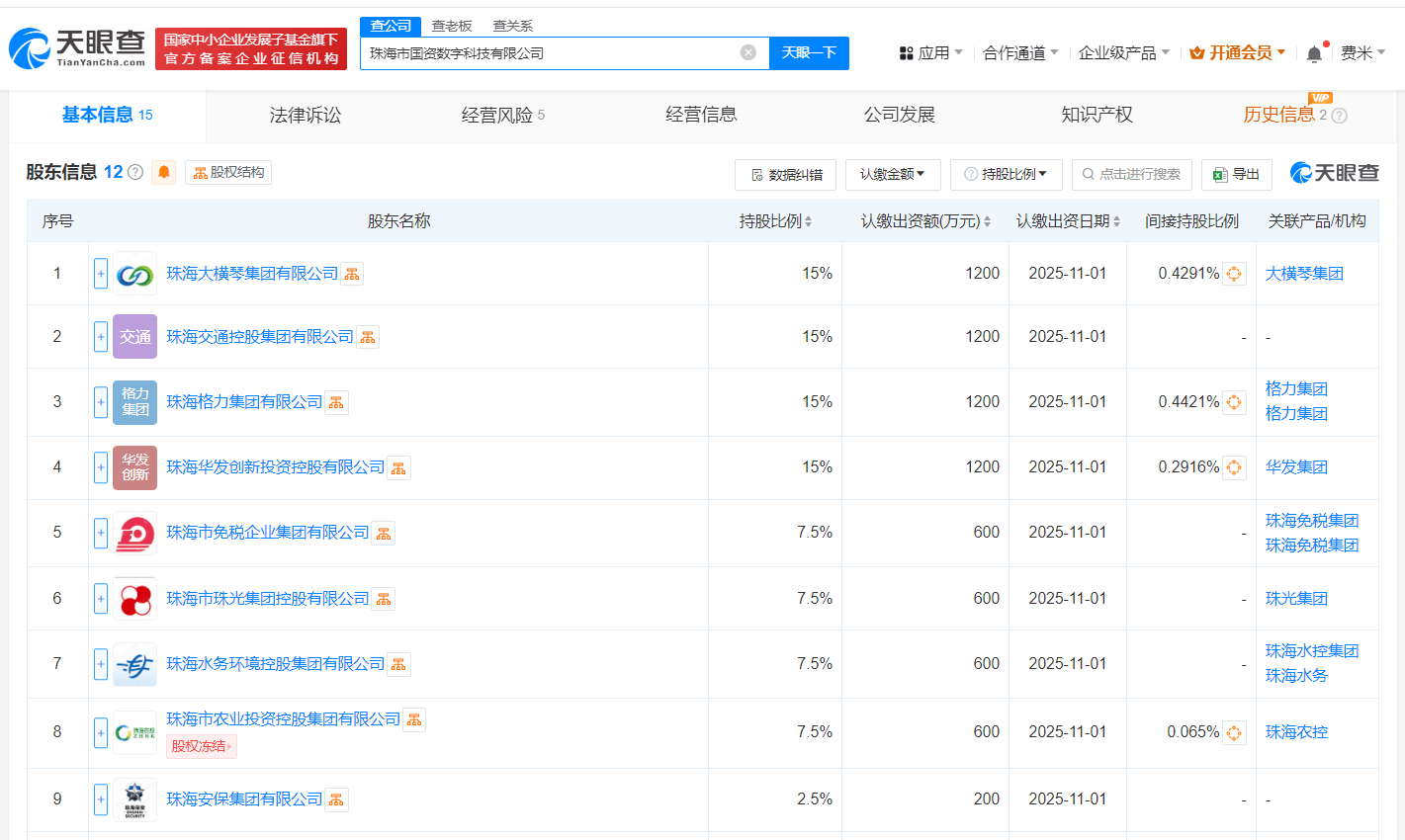The height and width of the screenshot is (840, 1405).
Task: Clear the search box with the X icon
Action: (748, 52)
